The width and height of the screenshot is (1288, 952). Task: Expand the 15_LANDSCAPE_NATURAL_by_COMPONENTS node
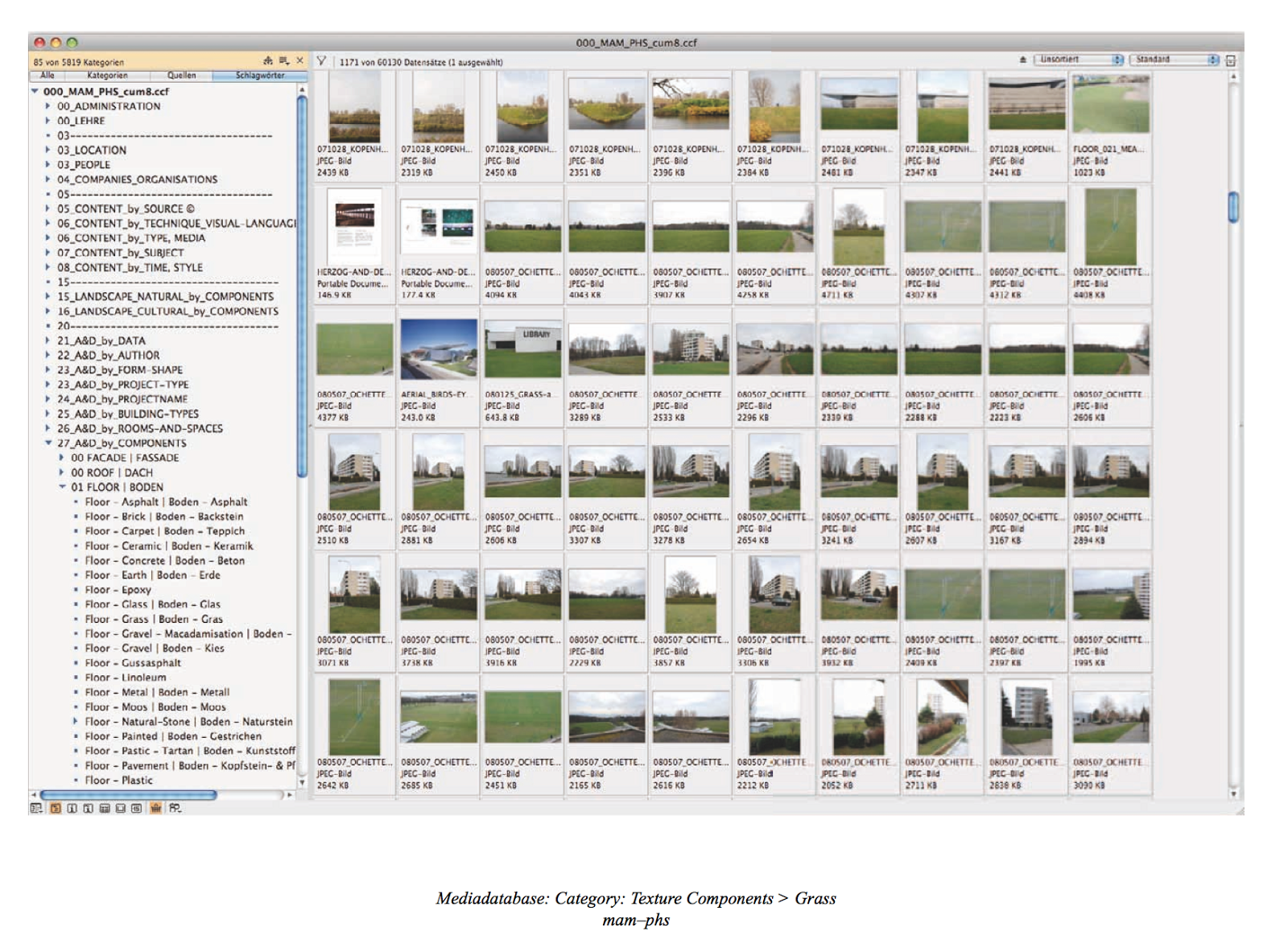click(47, 297)
